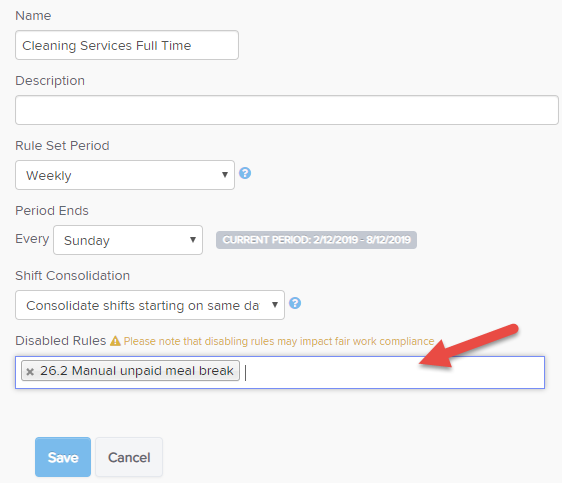
Task: Click inside the Disabled Rules tag box
Action: pyautogui.click(x=394, y=373)
